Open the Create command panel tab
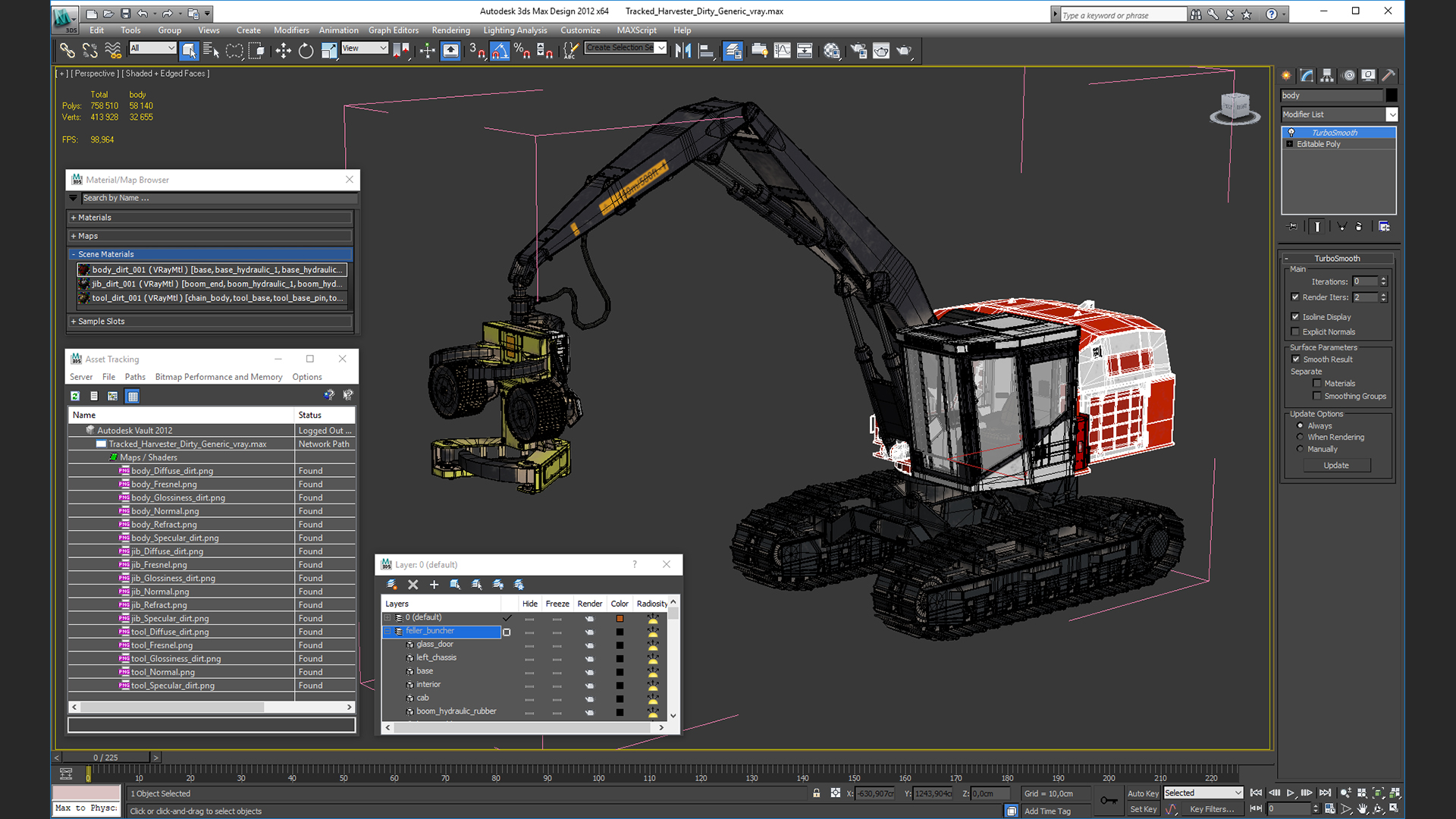Viewport: 1456px width, 819px height. (1286, 75)
